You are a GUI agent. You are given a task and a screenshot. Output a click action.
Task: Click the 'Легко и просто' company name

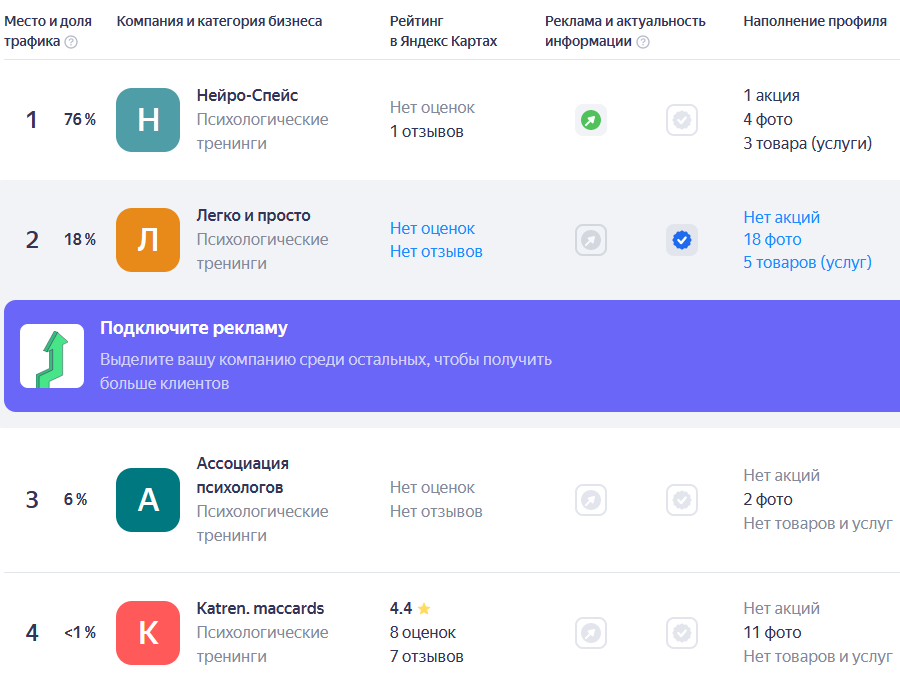tap(254, 216)
